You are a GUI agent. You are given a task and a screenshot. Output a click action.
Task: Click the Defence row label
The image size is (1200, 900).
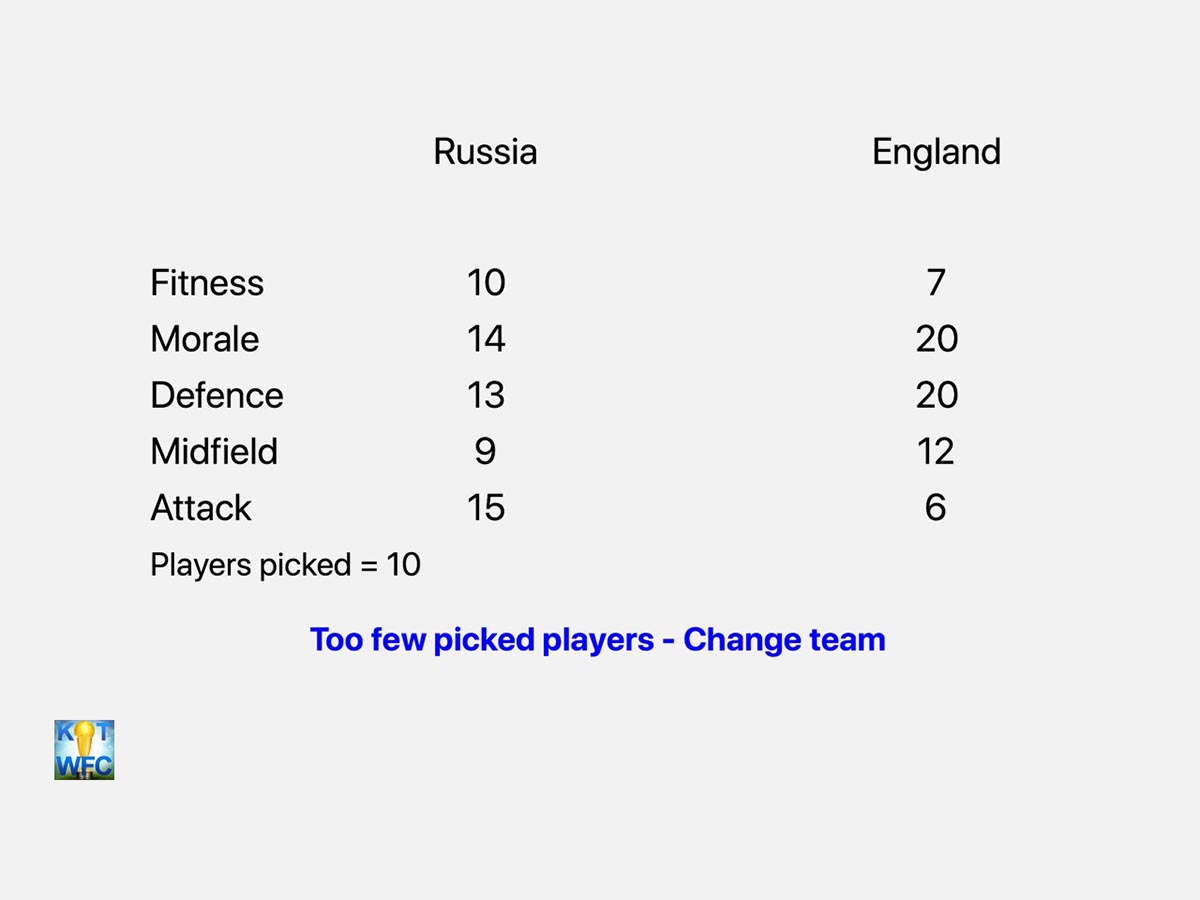[x=217, y=395]
